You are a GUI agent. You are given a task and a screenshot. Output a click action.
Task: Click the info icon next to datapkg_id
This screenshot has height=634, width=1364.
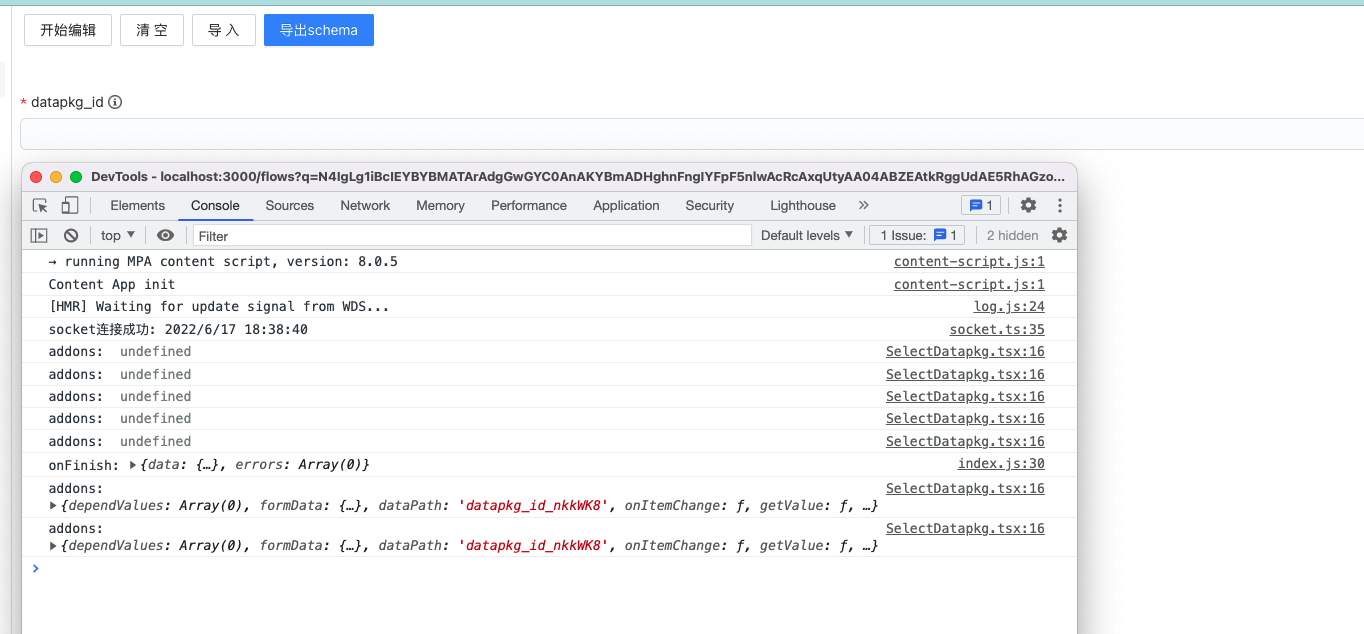115,101
